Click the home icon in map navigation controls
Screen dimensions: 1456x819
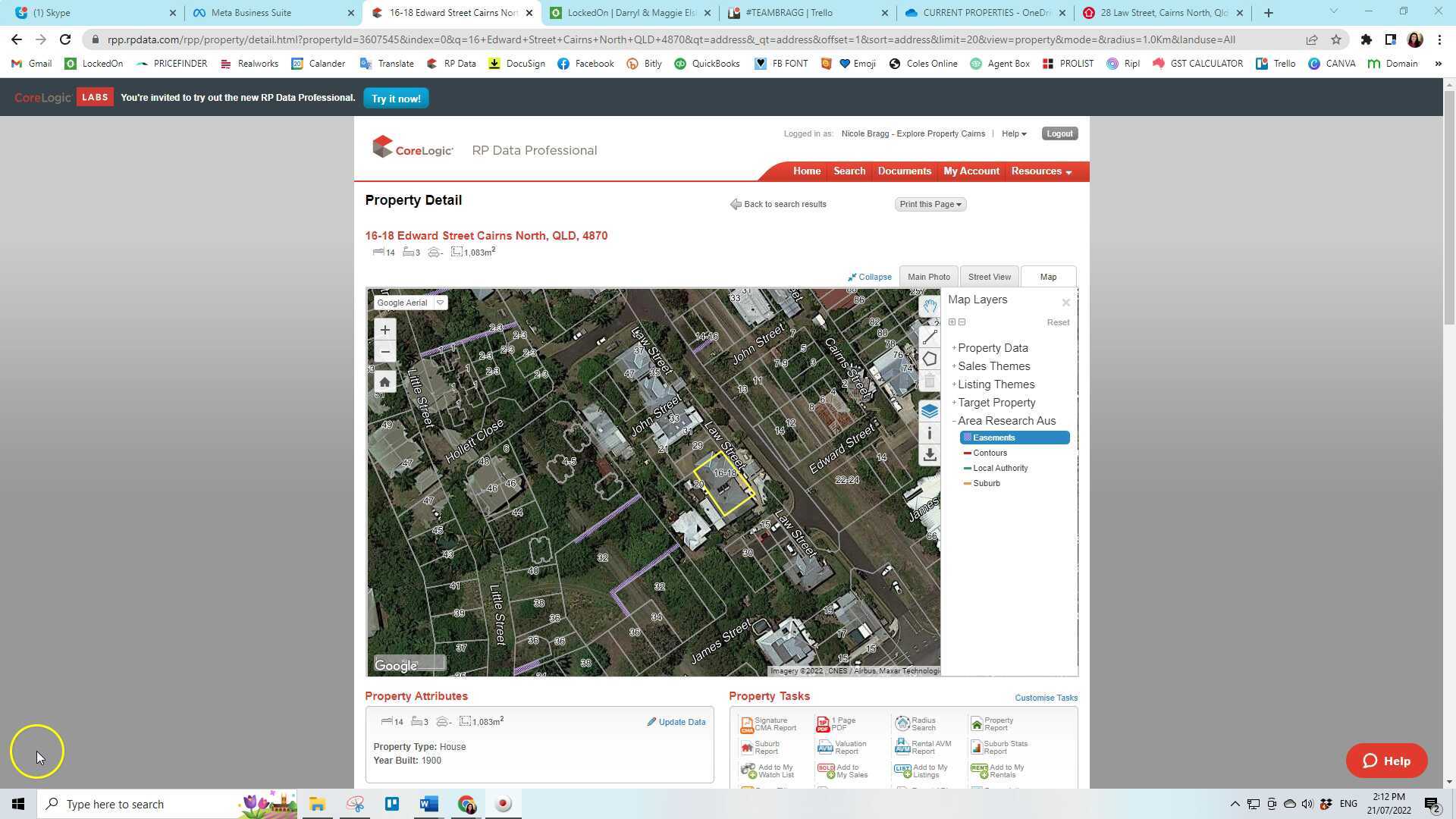384,381
